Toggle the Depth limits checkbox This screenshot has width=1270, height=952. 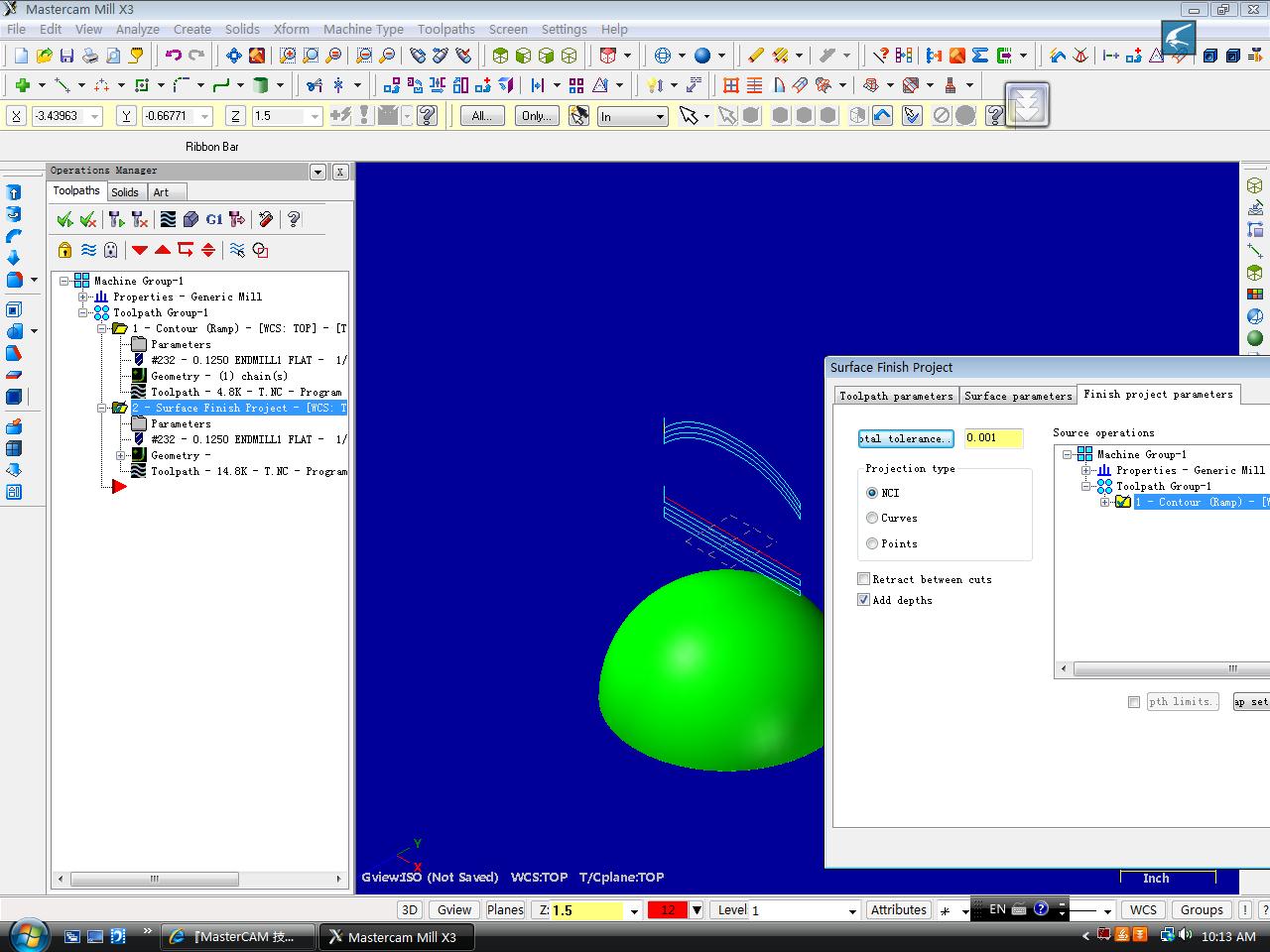click(1134, 702)
